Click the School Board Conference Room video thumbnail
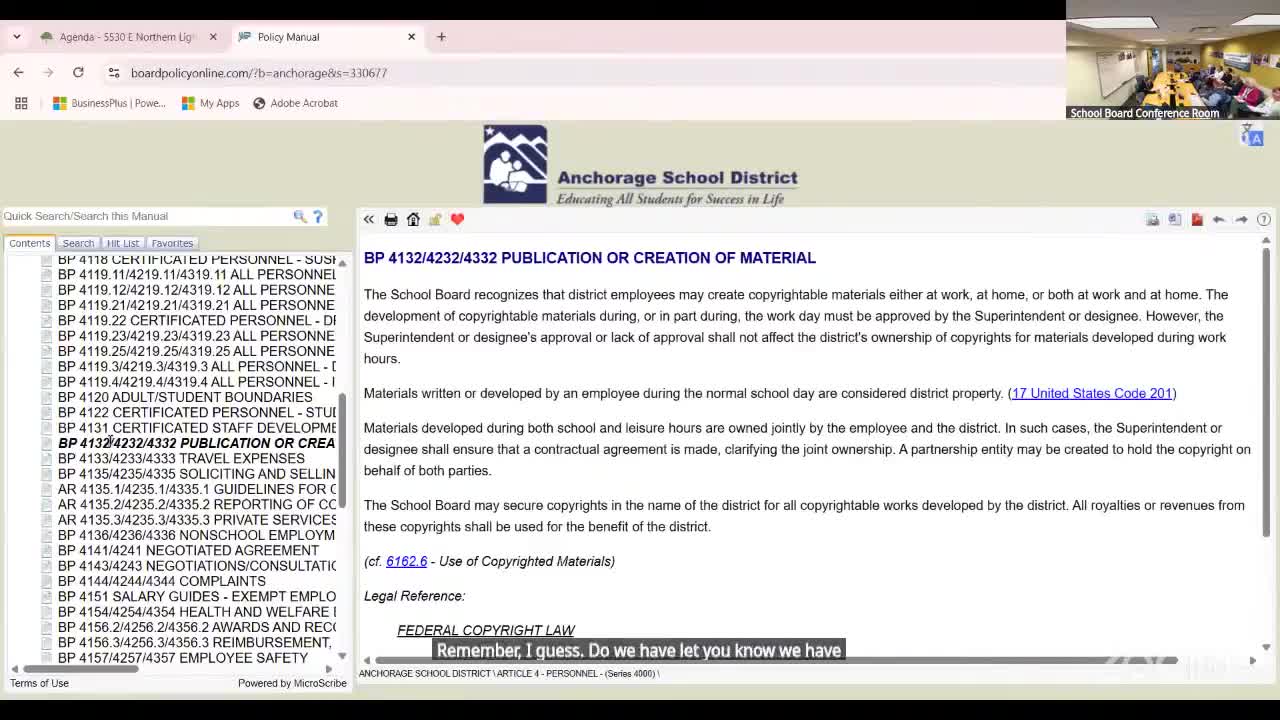 tap(1172, 60)
